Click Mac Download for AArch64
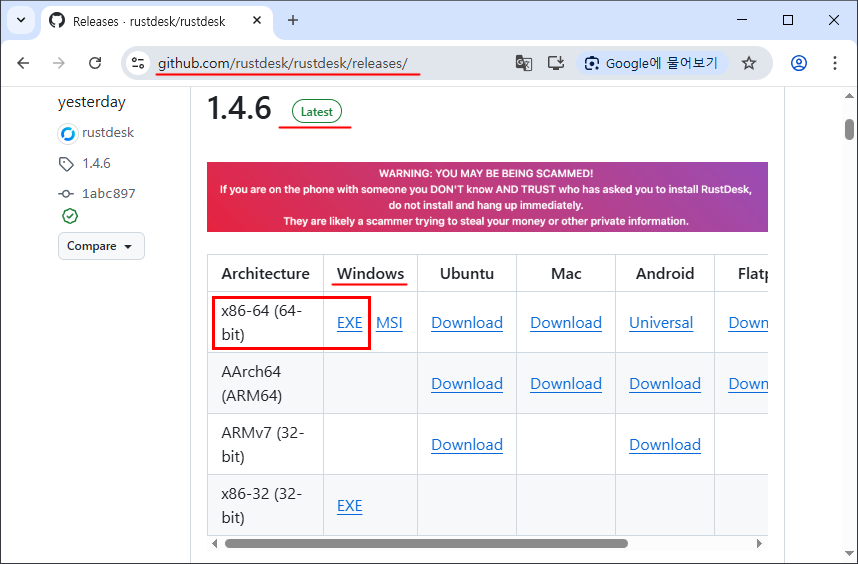Image resolution: width=858 pixels, height=564 pixels. click(566, 384)
